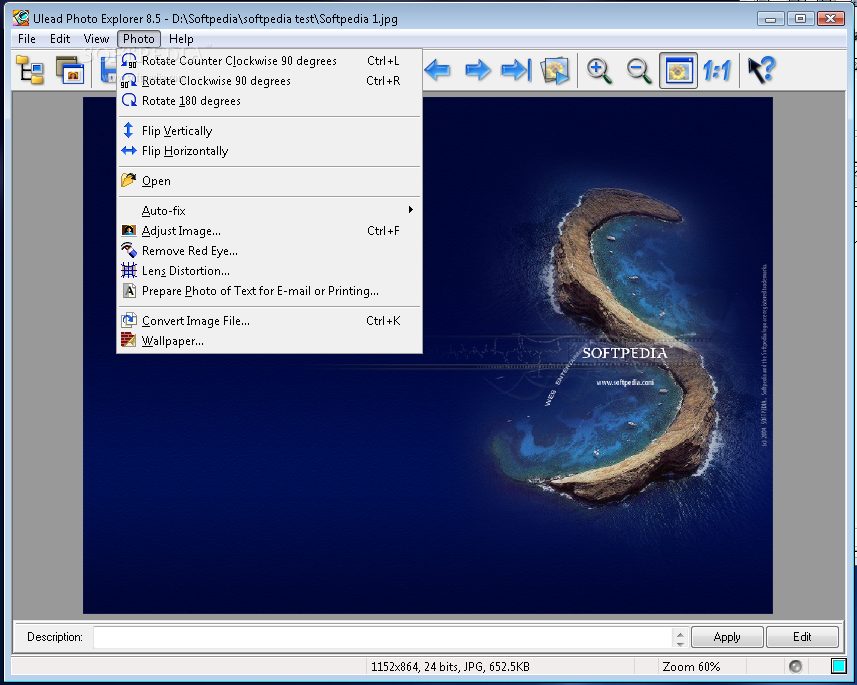Screen dimensions: 857x685
Task: Choose Open from Photo menu
Action: click(269, 181)
